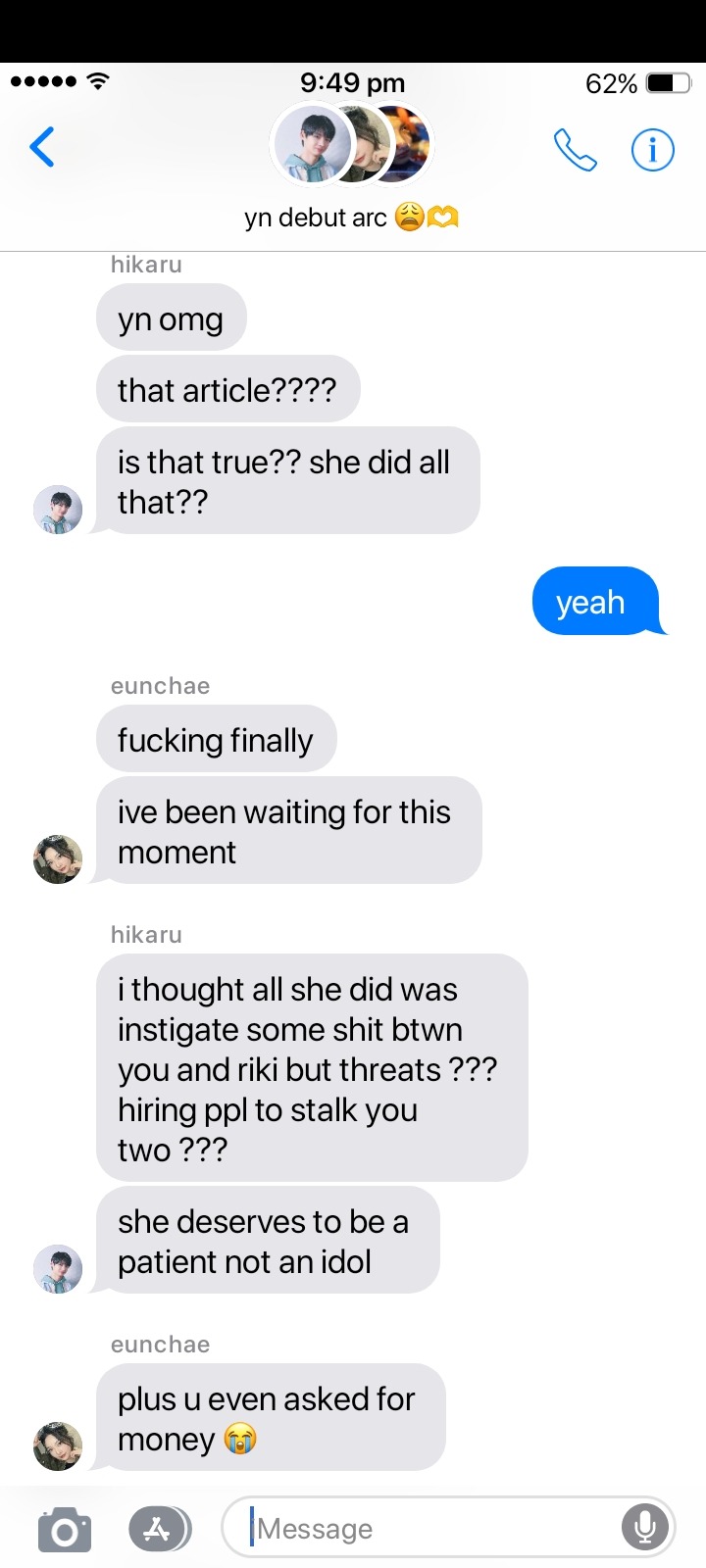Viewport: 706px width, 1568px height.
Task: Tap the blue back arrow
Action: 42,148
